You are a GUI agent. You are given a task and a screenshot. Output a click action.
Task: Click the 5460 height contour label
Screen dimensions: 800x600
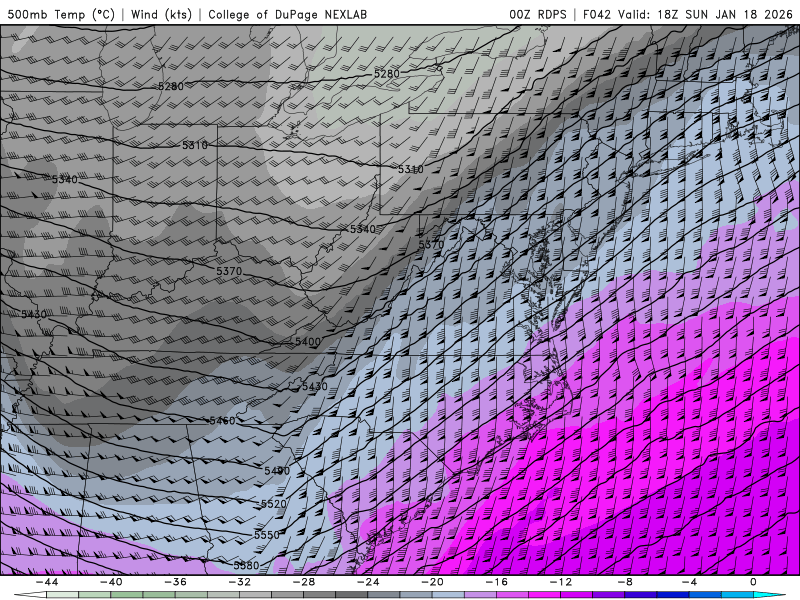click(x=222, y=421)
